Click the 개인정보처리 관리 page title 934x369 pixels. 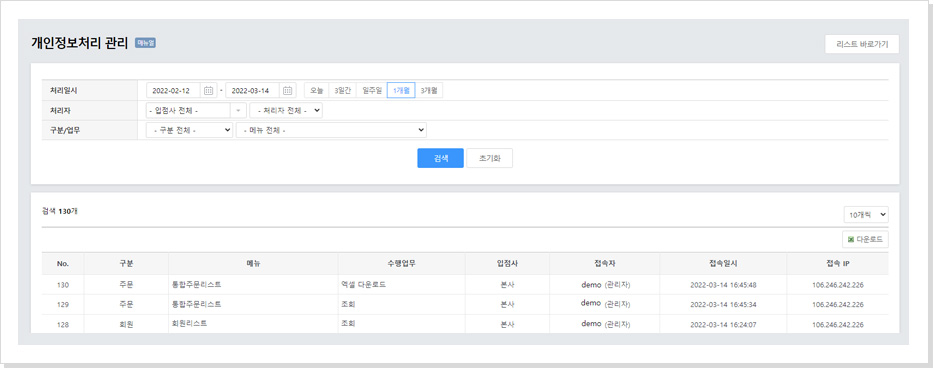point(79,44)
